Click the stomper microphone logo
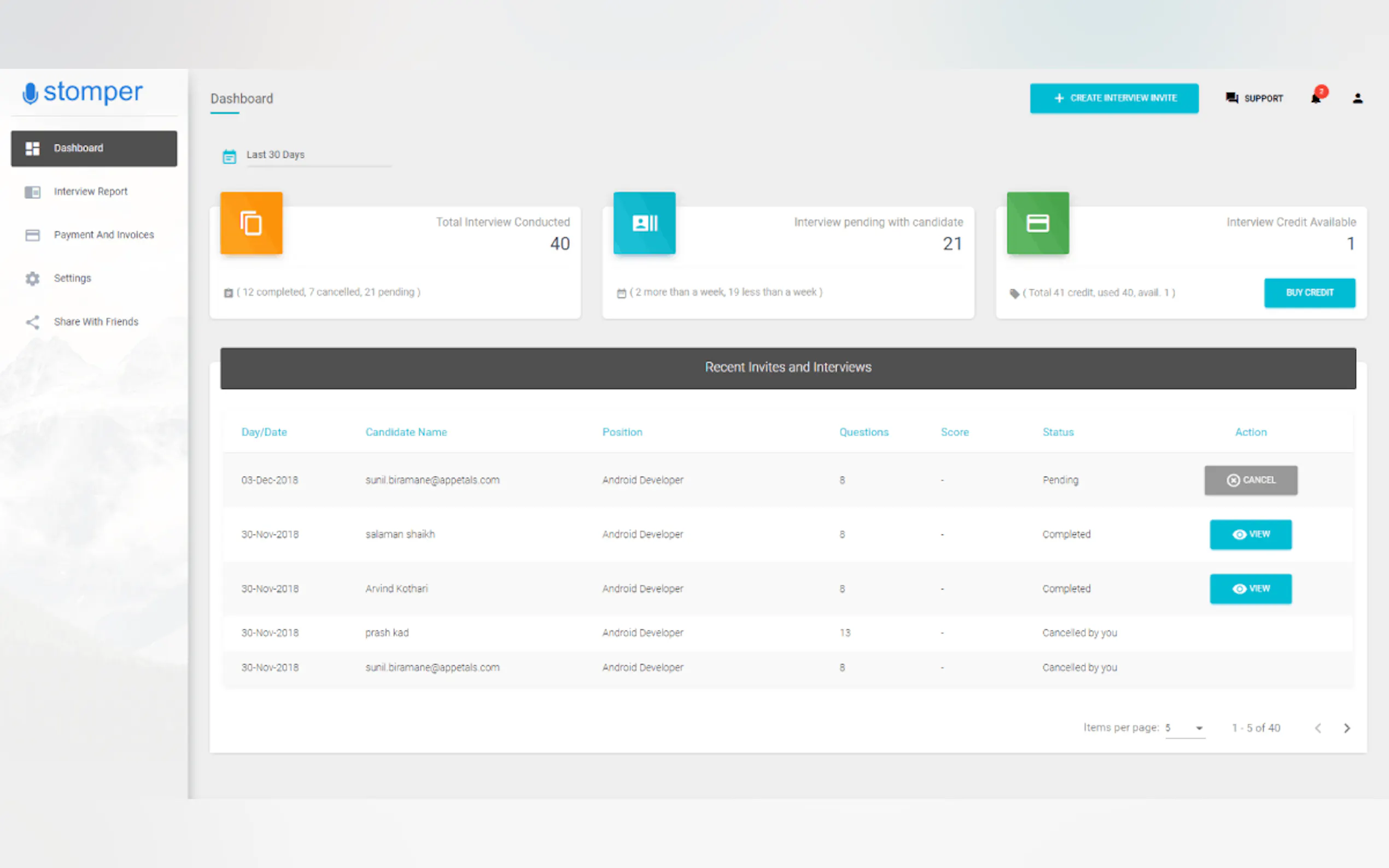 (x=30, y=93)
